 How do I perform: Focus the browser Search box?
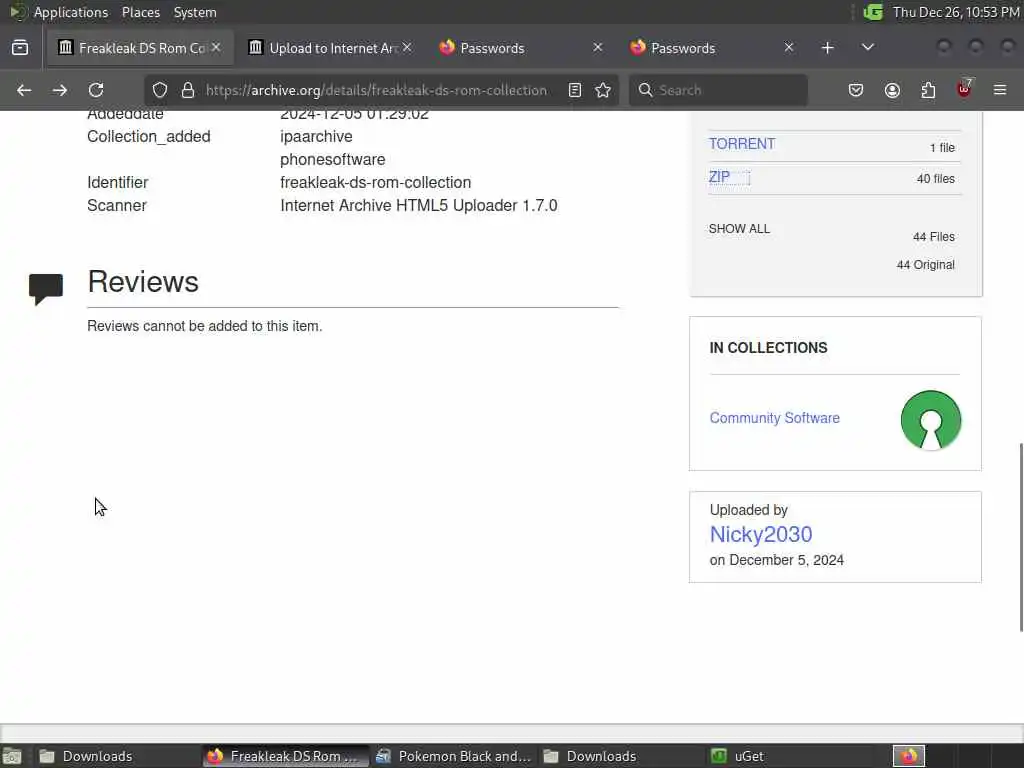(718, 90)
